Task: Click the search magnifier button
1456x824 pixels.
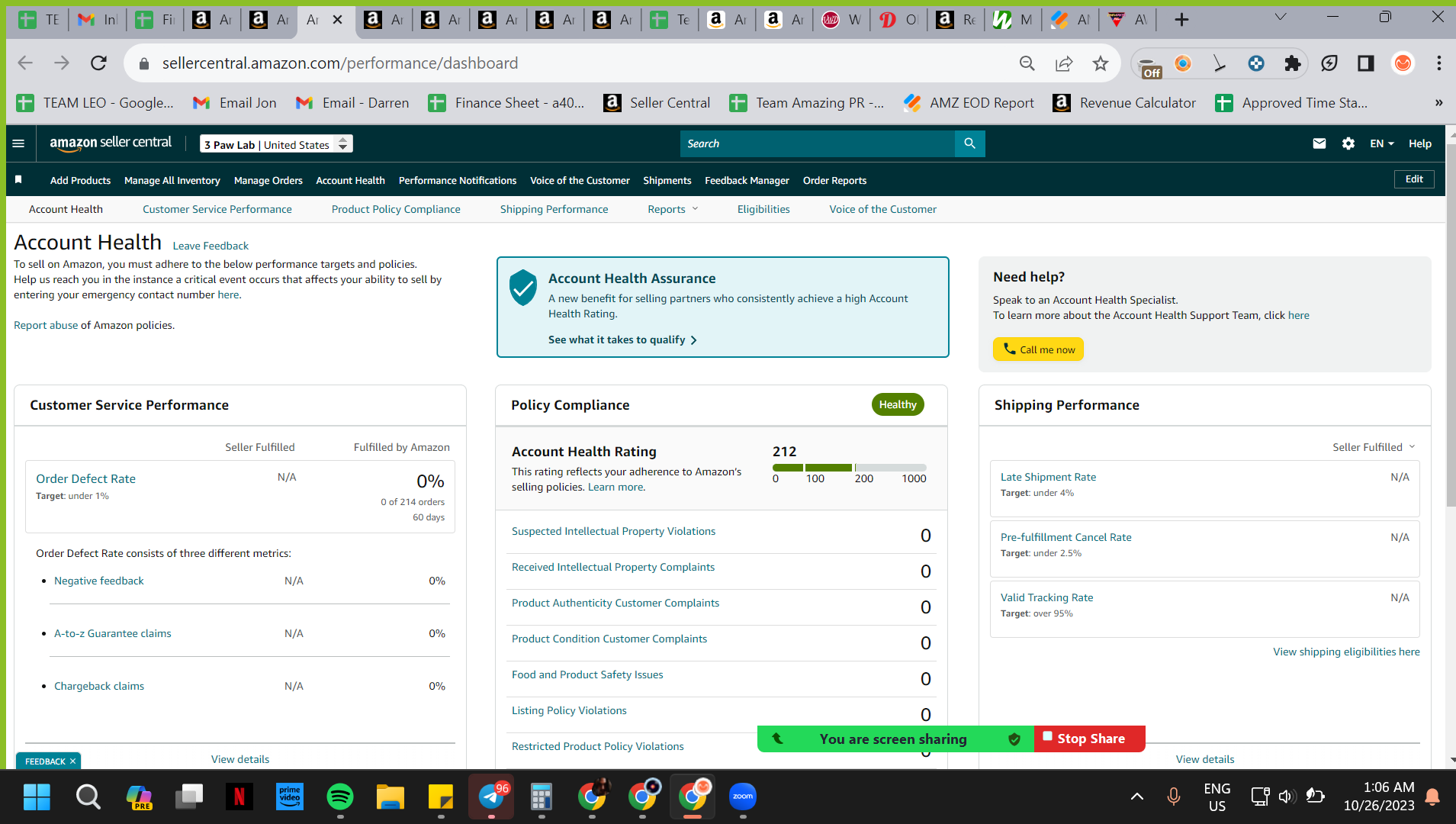Action: pos(969,143)
